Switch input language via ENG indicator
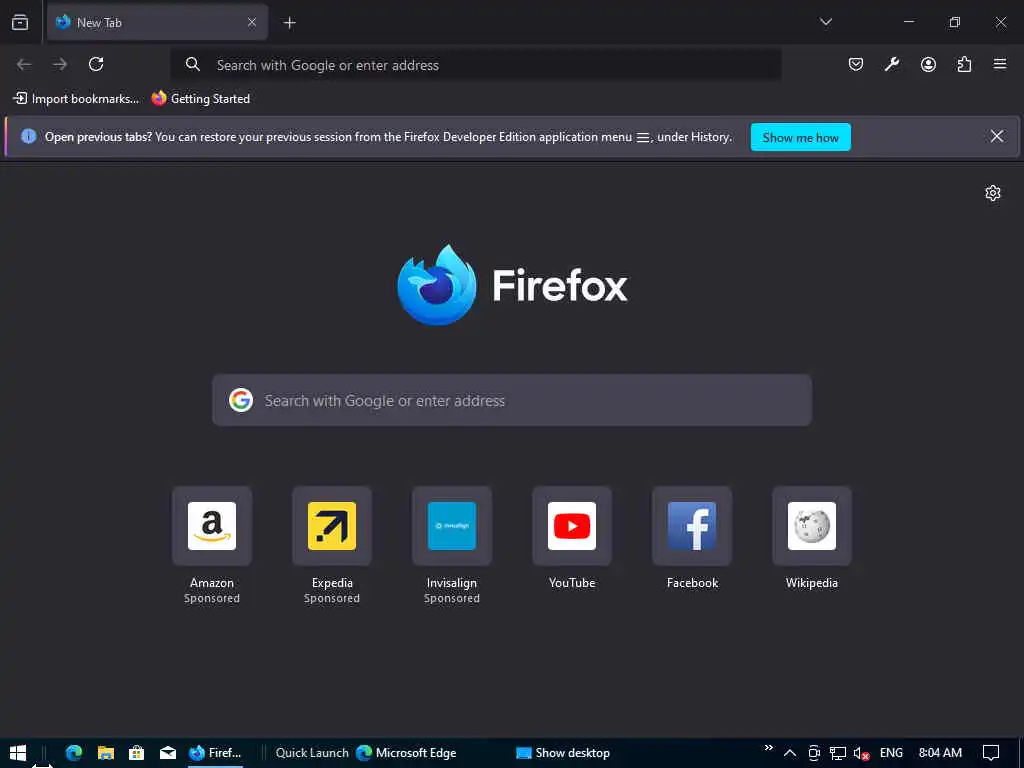1024x768 pixels. (891, 753)
